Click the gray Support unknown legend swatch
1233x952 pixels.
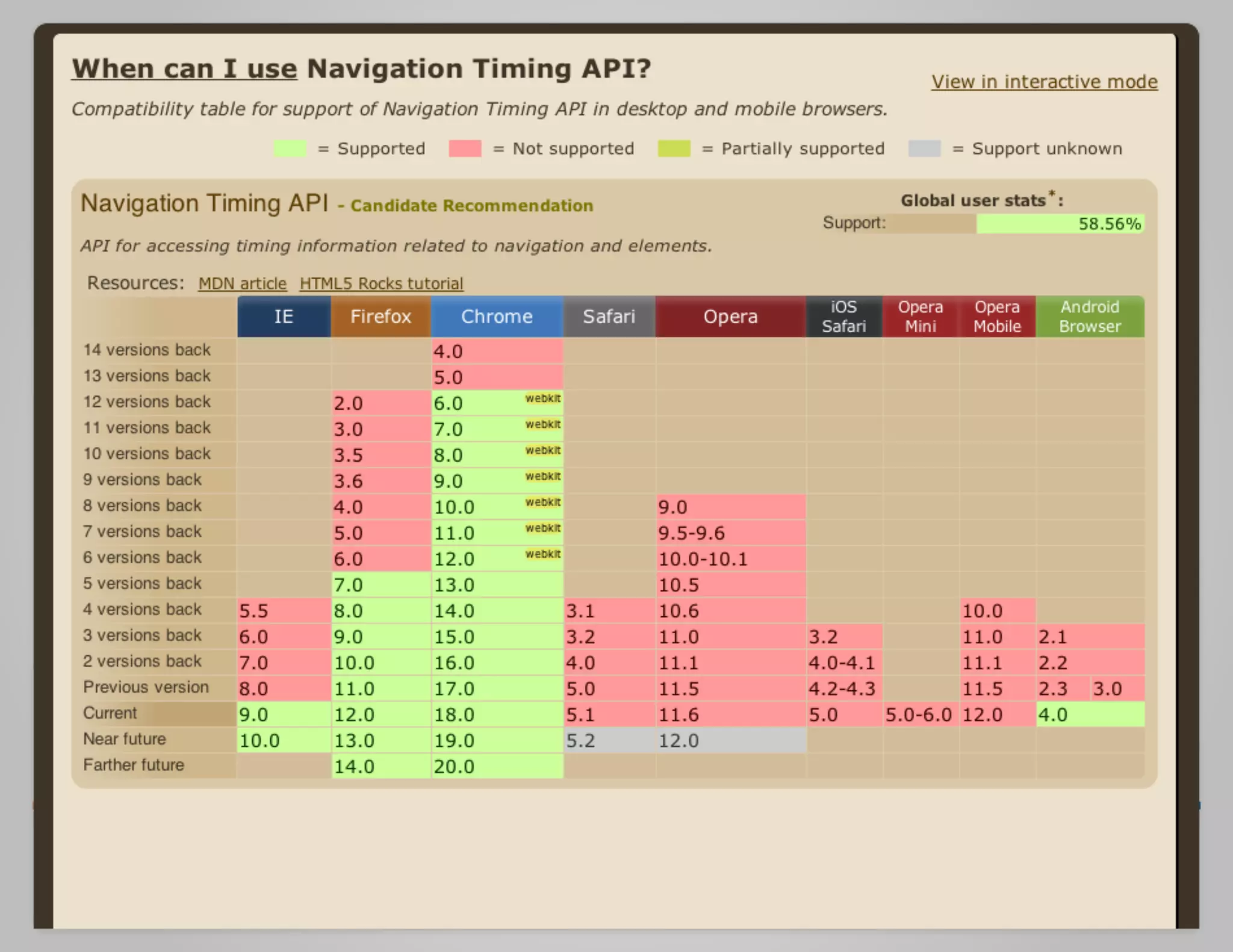[924, 149]
